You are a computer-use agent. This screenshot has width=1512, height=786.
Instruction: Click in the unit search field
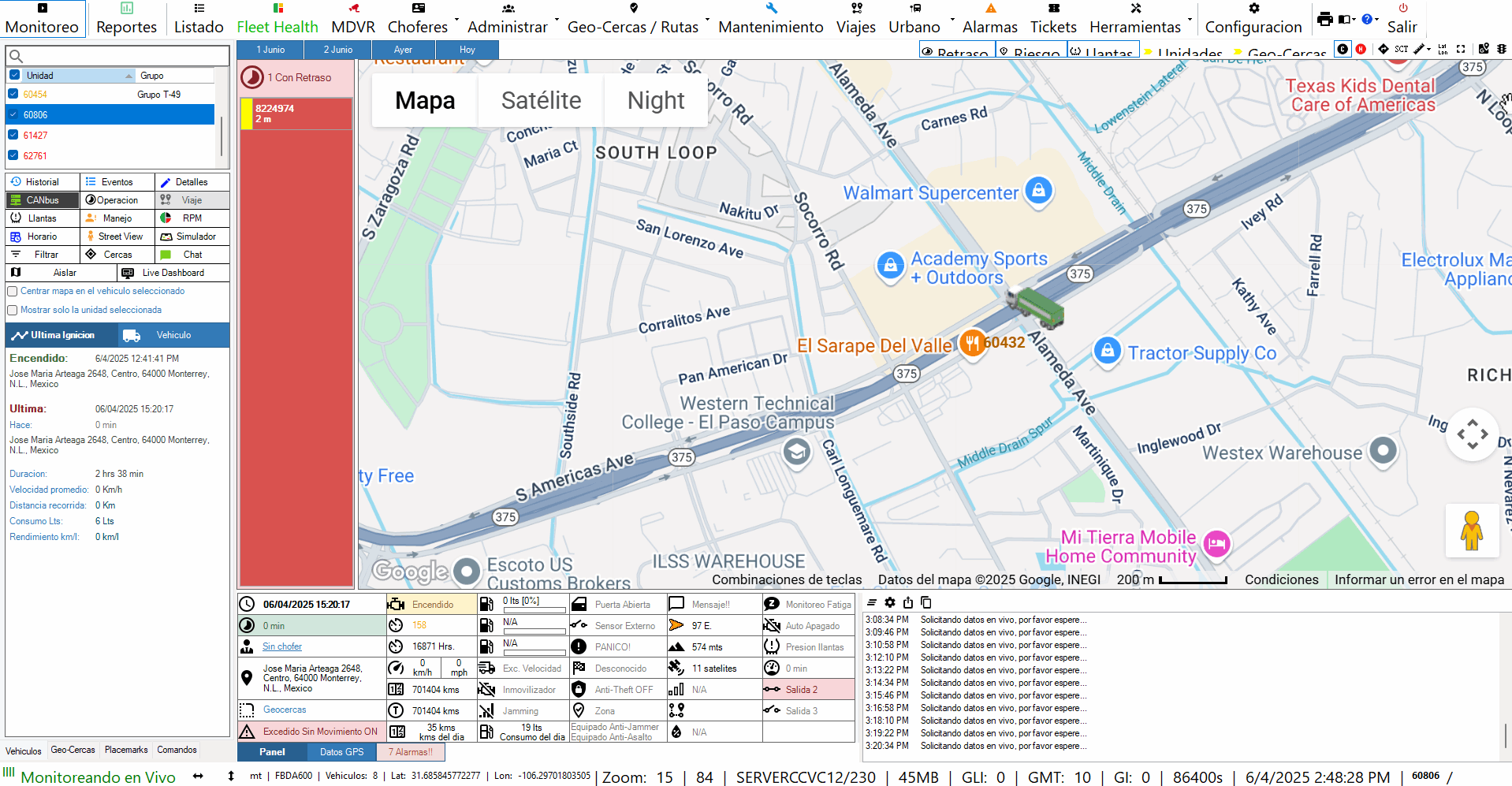117,56
